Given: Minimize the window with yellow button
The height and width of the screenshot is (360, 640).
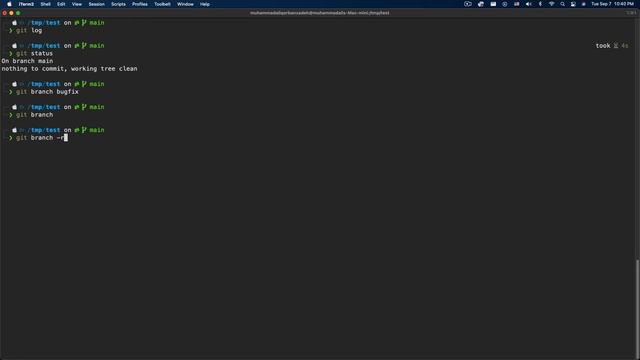Looking at the screenshot, I should (x=11, y=13).
